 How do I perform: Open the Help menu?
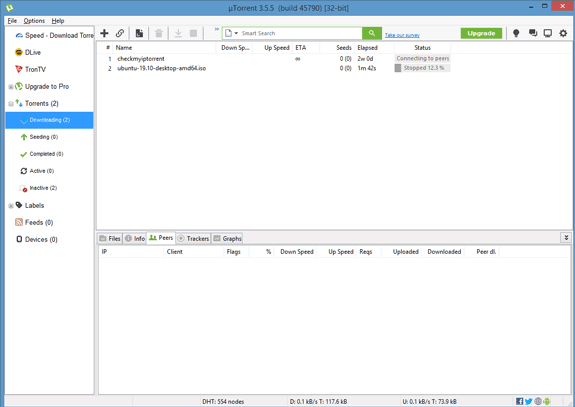(x=58, y=21)
